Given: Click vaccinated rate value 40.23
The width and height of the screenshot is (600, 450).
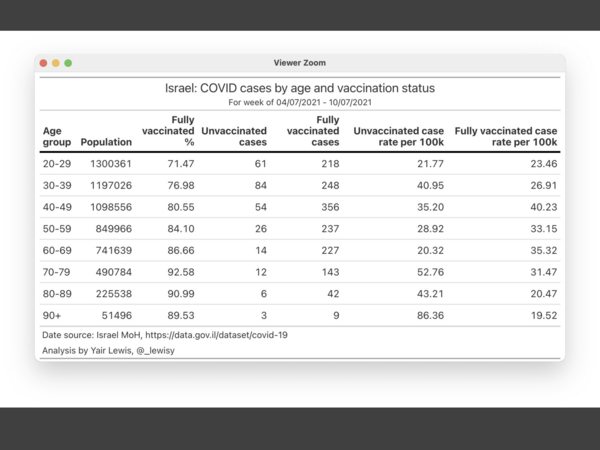Looking at the screenshot, I should [x=544, y=207].
